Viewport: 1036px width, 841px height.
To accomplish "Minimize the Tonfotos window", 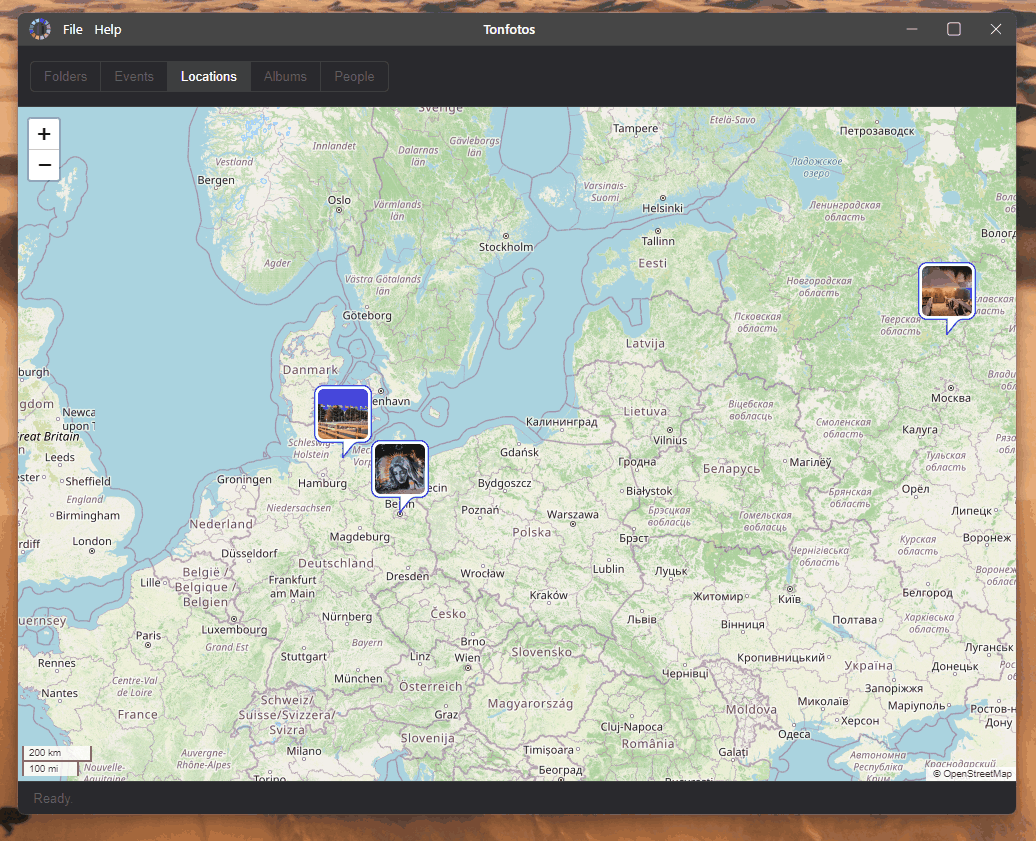I will click(912, 29).
